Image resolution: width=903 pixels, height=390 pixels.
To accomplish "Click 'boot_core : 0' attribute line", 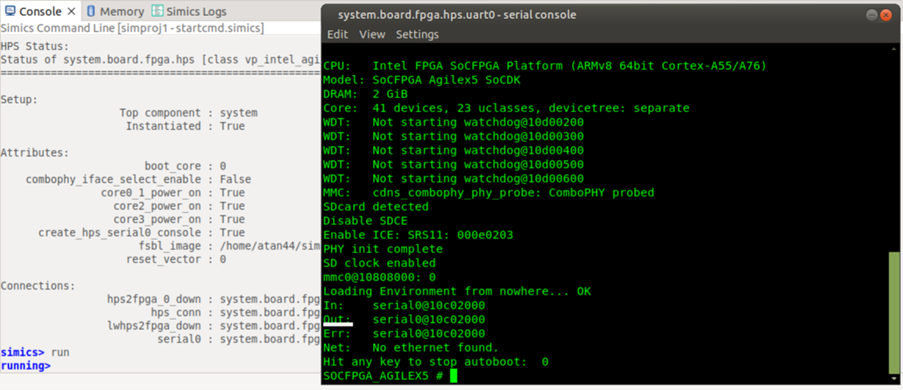I will click(185, 166).
